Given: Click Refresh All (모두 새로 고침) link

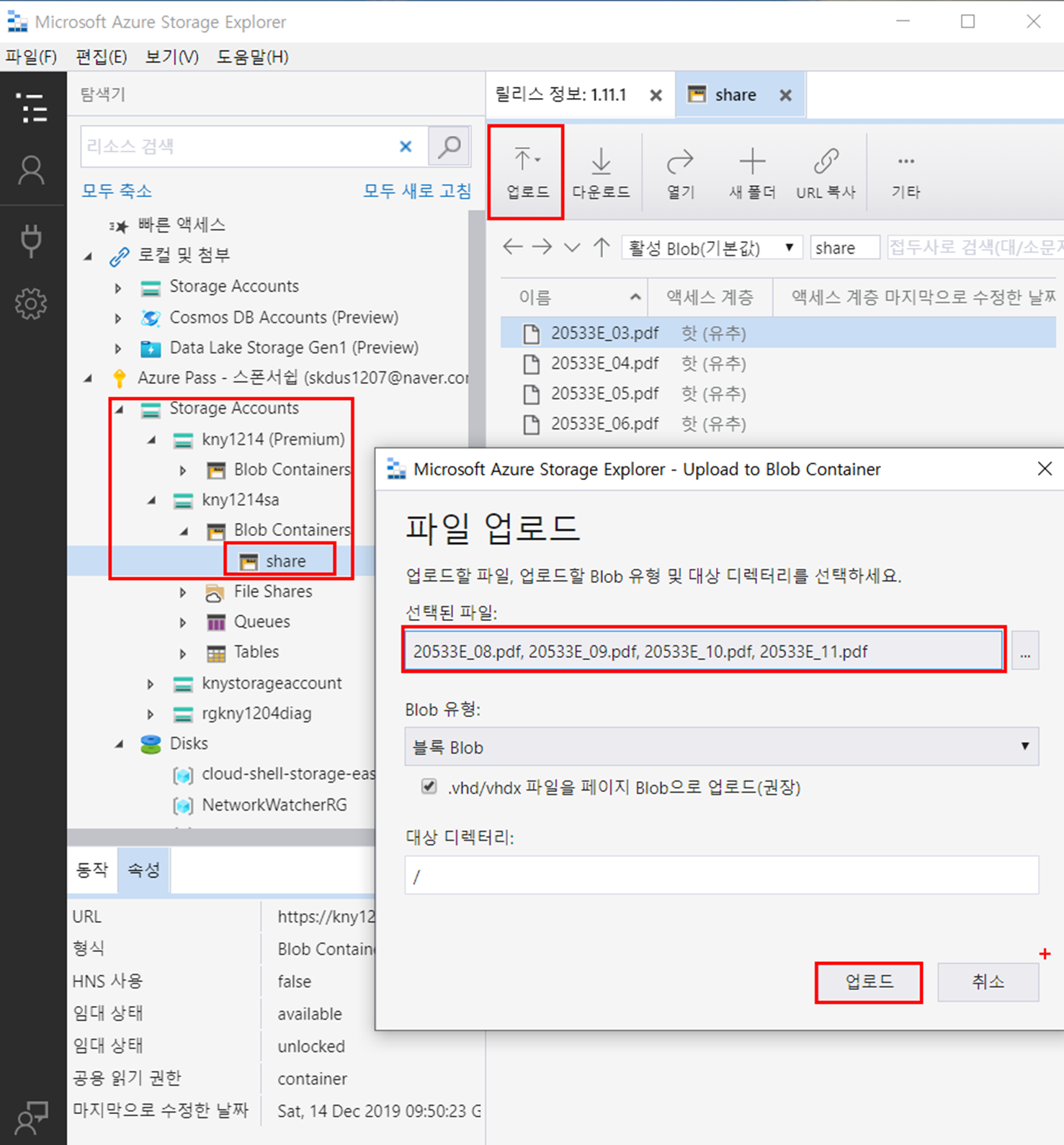Looking at the screenshot, I should pos(417,191).
